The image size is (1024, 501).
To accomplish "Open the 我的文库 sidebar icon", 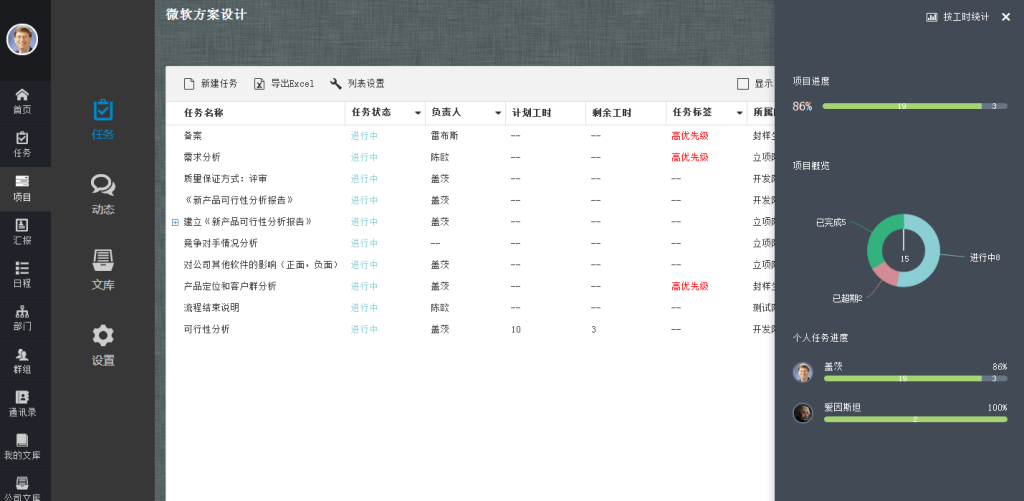I will point(22,447).
